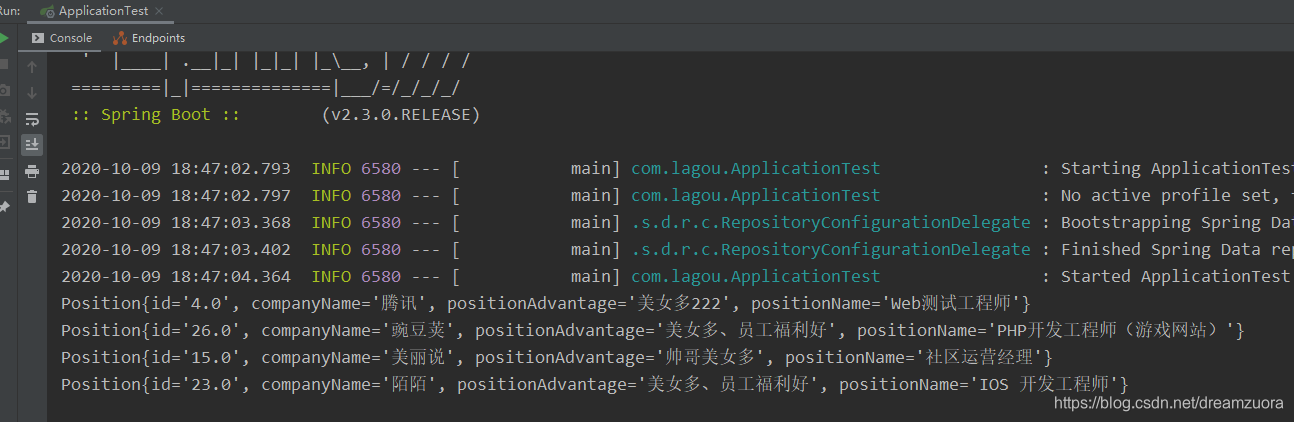
Task: Click com.lagou.ApplicationTest on the 'Starting' line
Action: point(756,169)
